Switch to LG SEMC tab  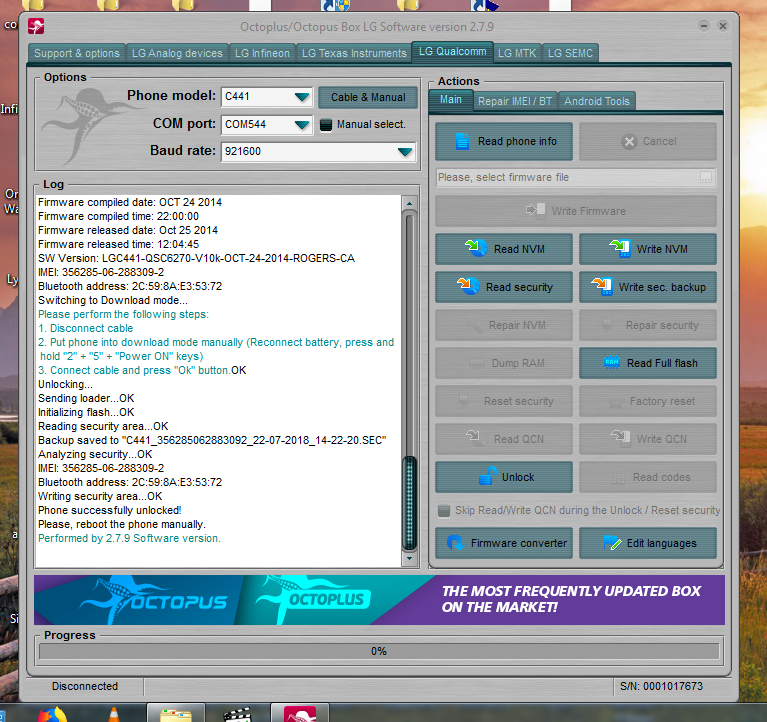[570, 53]
